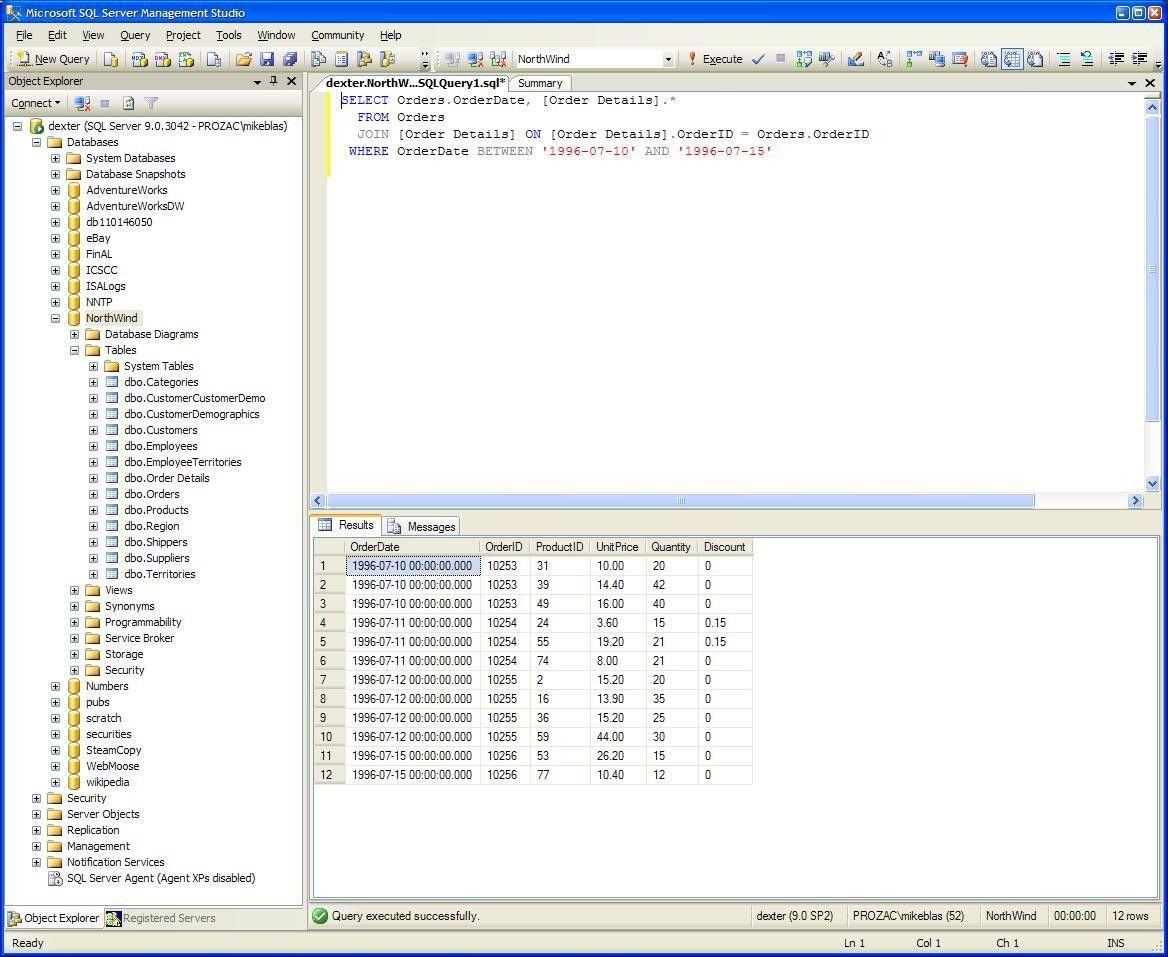
Task: Click the Refresh icon in Object Explorer
Action: point(128,104)
